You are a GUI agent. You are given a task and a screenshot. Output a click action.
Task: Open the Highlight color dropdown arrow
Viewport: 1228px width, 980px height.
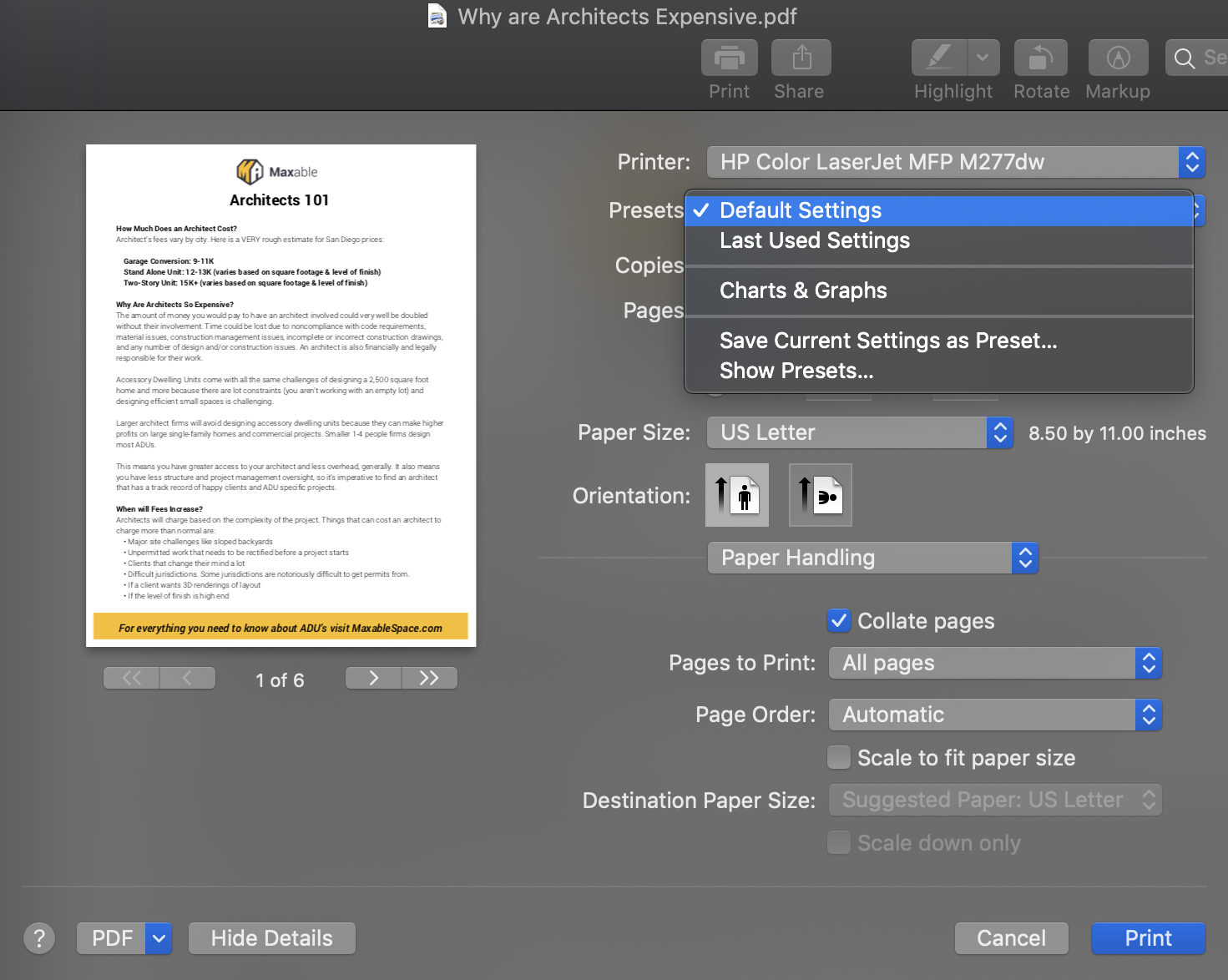[x=983, y=58]
